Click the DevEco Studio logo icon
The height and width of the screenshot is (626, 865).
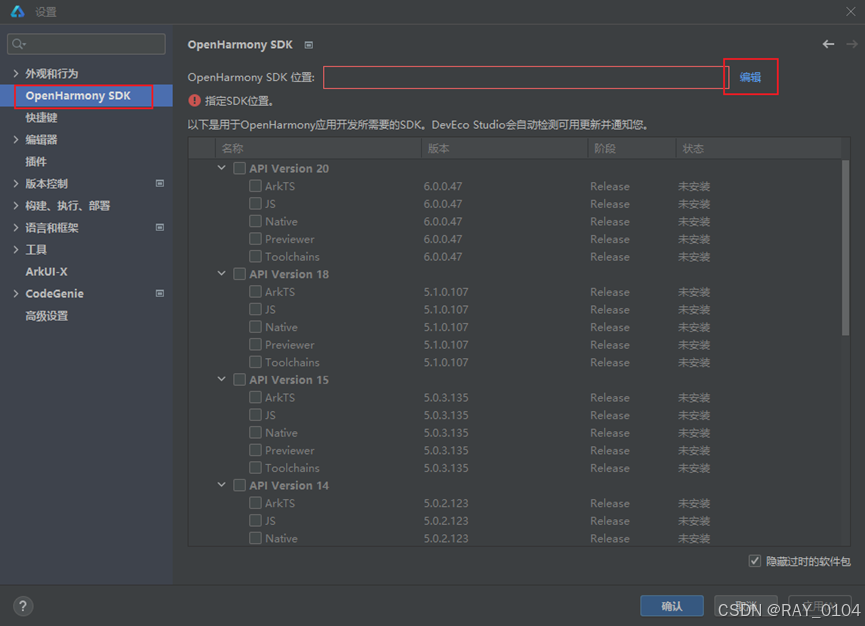point(18,12)
